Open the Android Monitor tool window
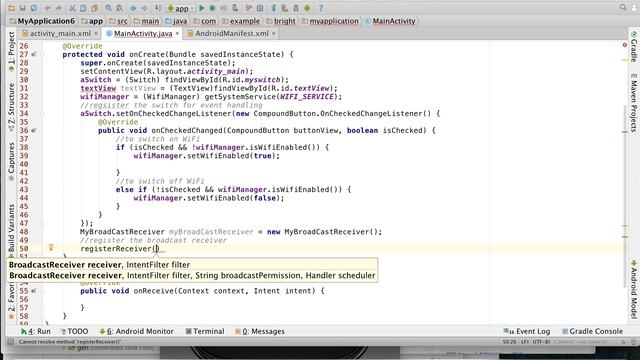Screen dimensions: 640x360 (136, 331)
